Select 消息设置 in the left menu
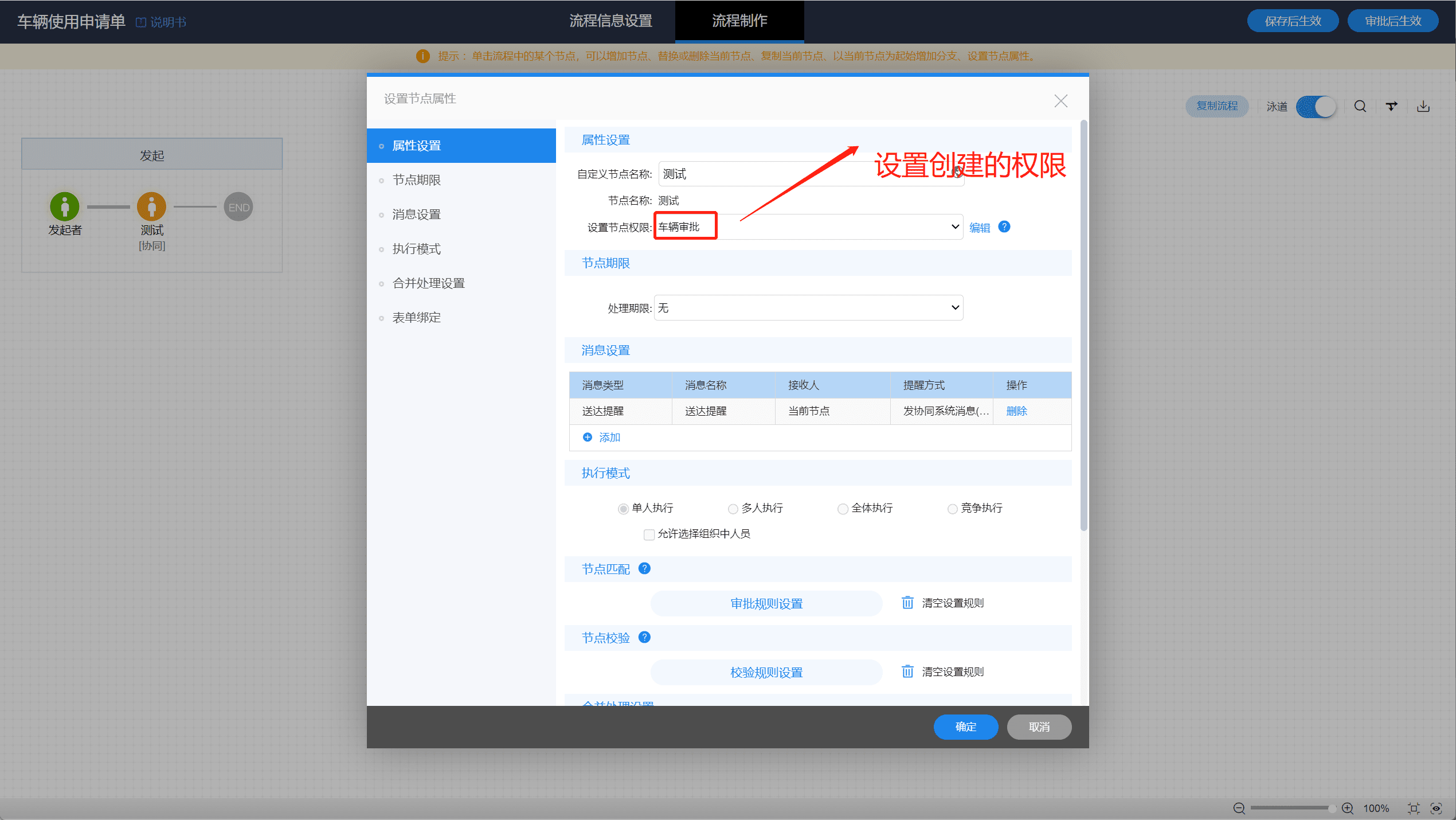 (x=461, y=214)
